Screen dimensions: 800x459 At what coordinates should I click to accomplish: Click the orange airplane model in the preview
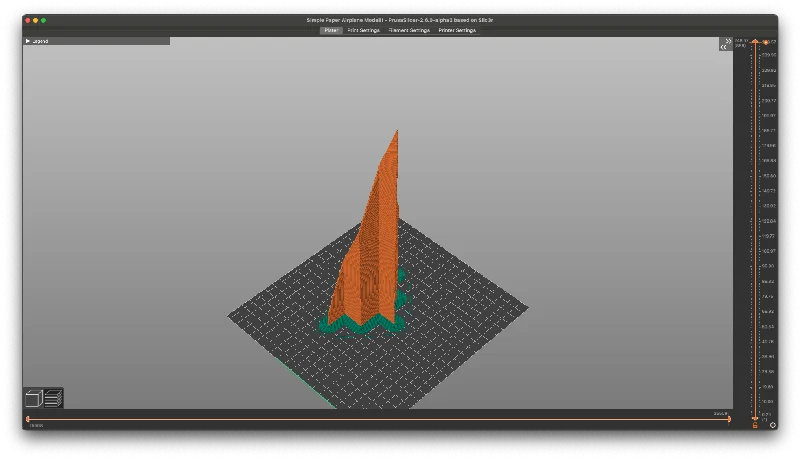coord(371,240)
